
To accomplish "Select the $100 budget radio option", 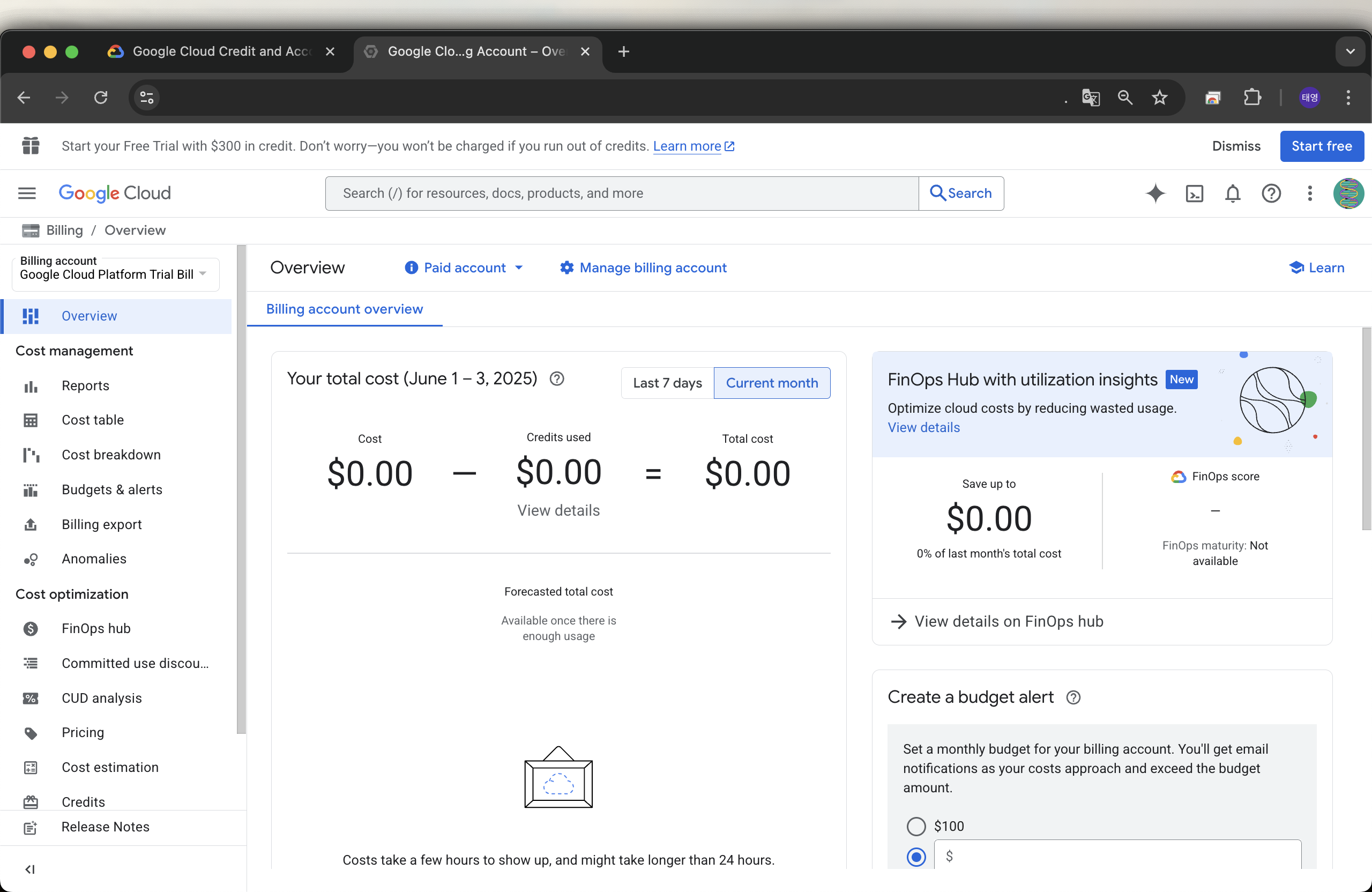I will coord(916,826).
